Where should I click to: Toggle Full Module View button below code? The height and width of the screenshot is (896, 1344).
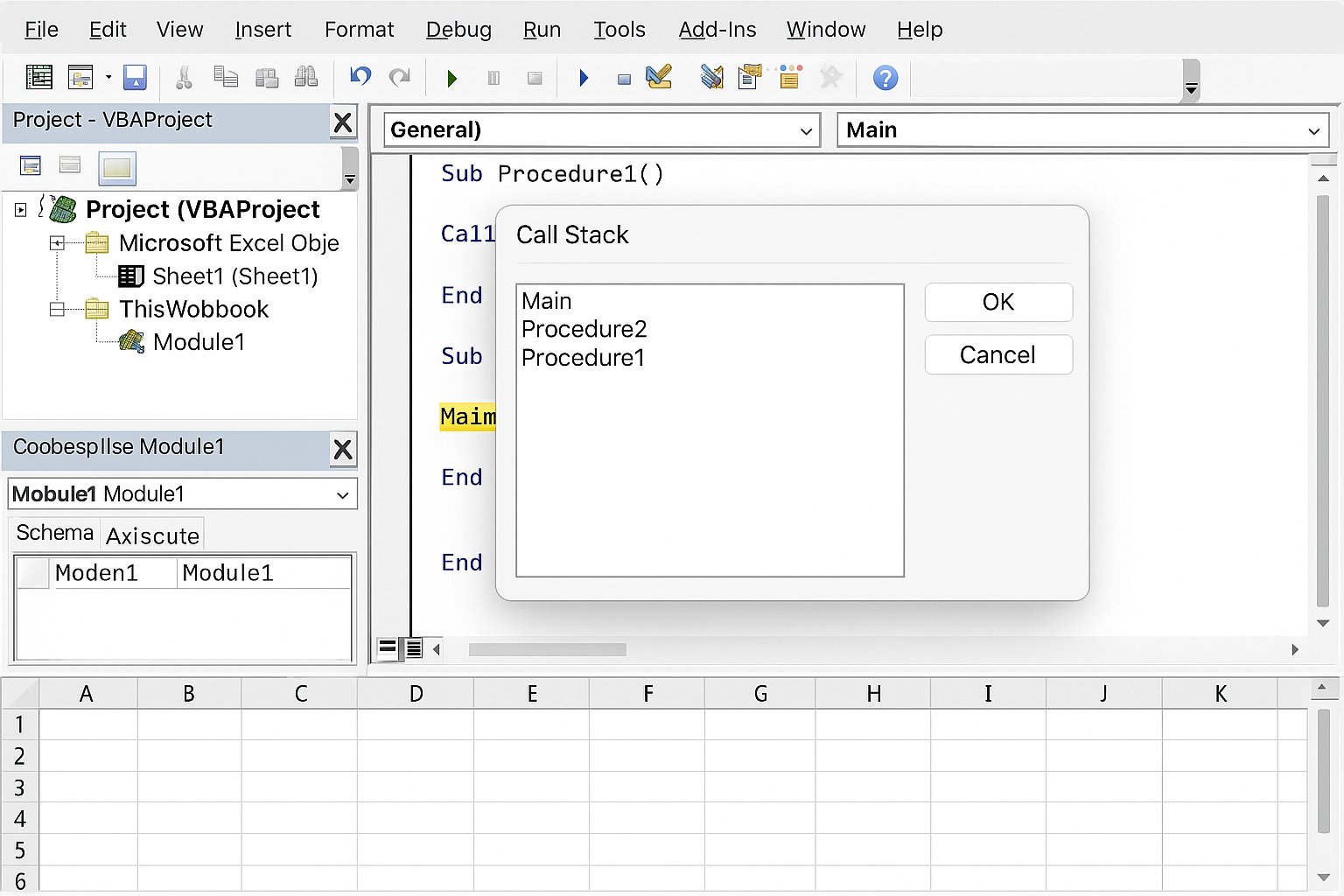click(414, 648)
